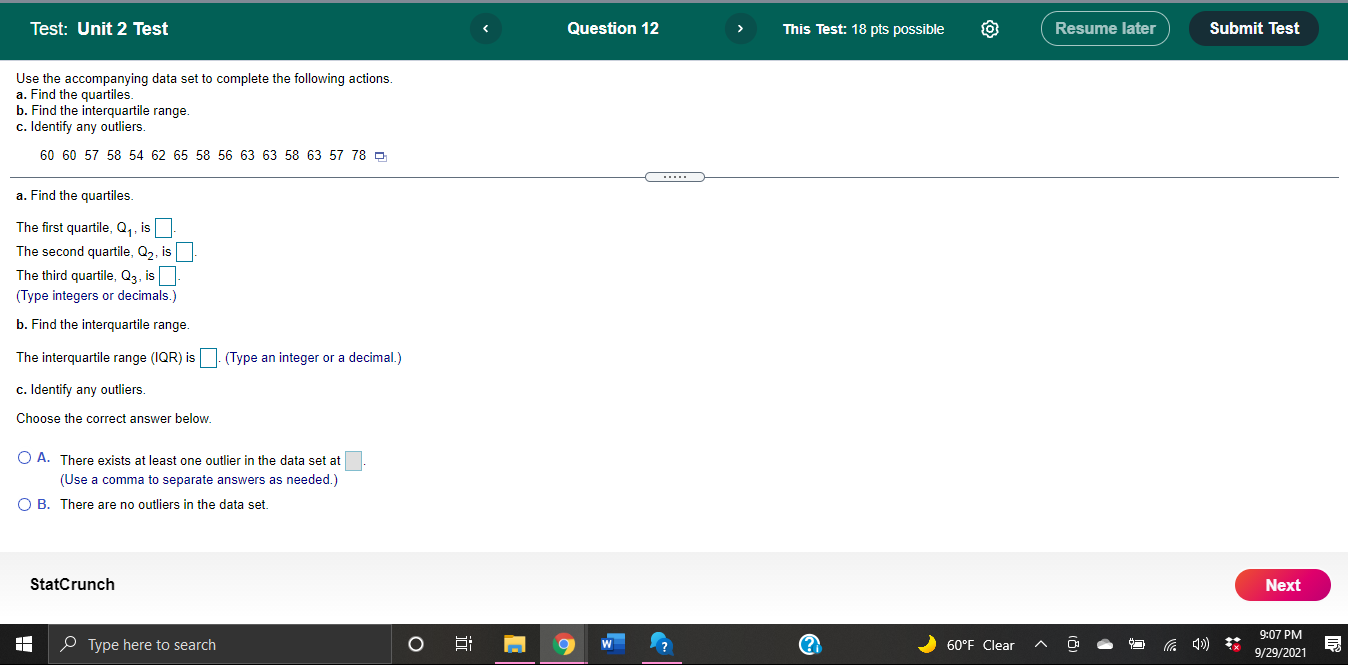
Task: Open StatCrunch
Action: coord(70,584)
